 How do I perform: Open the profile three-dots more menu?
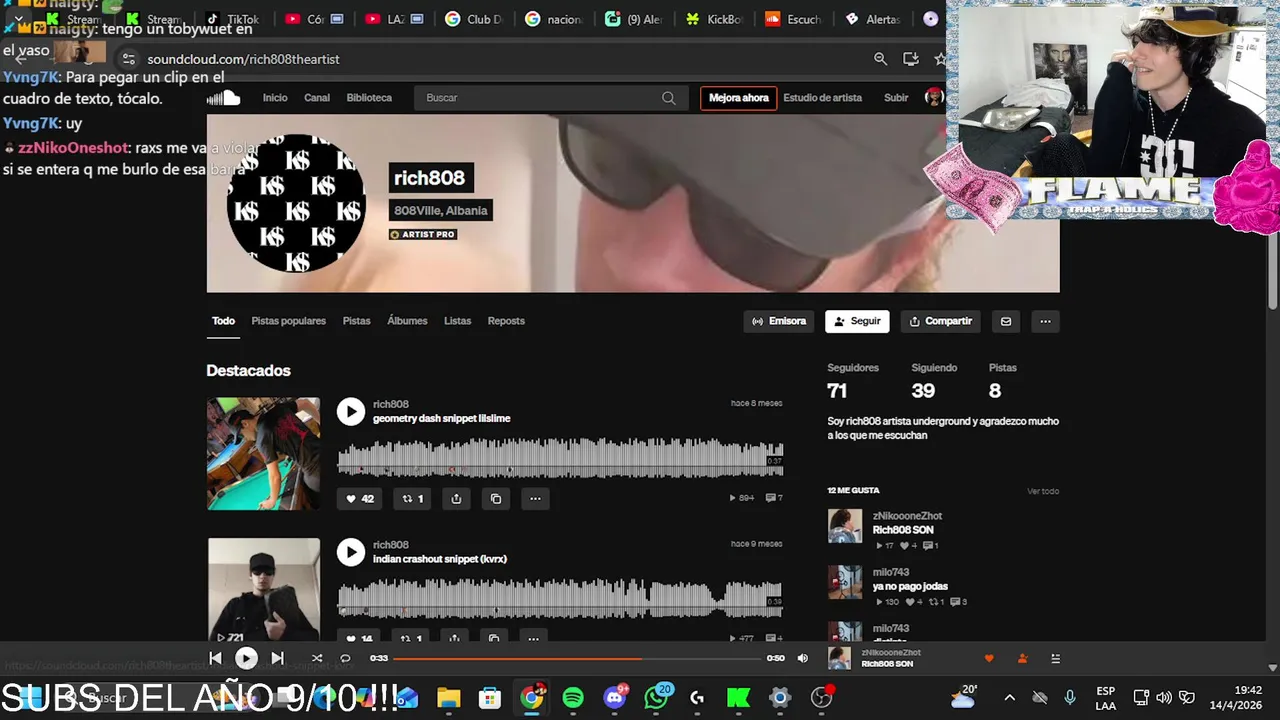(x=1045, y=321)
